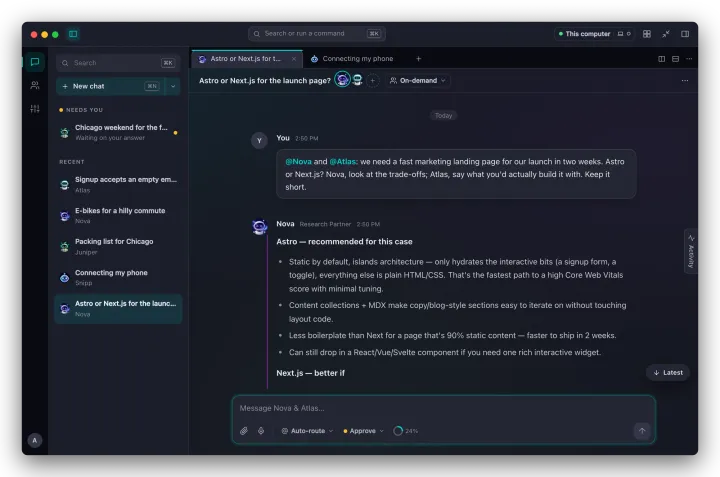
Task: Open Packing list for Chicago chat
Action: (x=118, y=247)
